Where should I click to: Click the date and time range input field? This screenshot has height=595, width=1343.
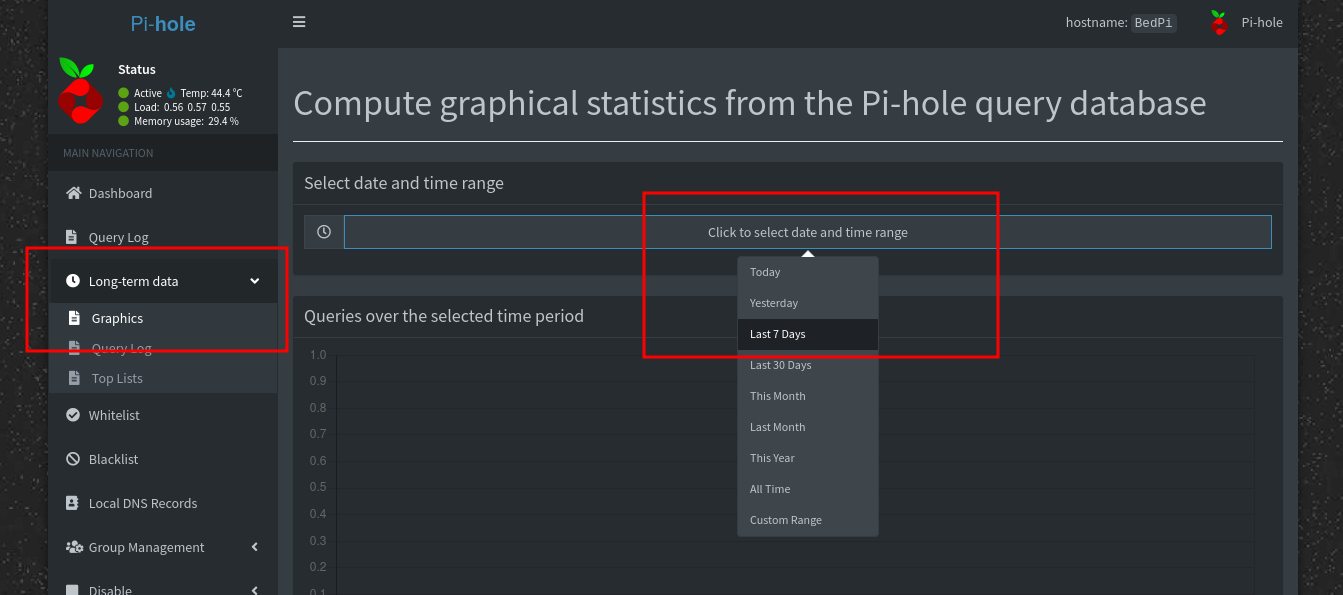[x=808, y=232]
